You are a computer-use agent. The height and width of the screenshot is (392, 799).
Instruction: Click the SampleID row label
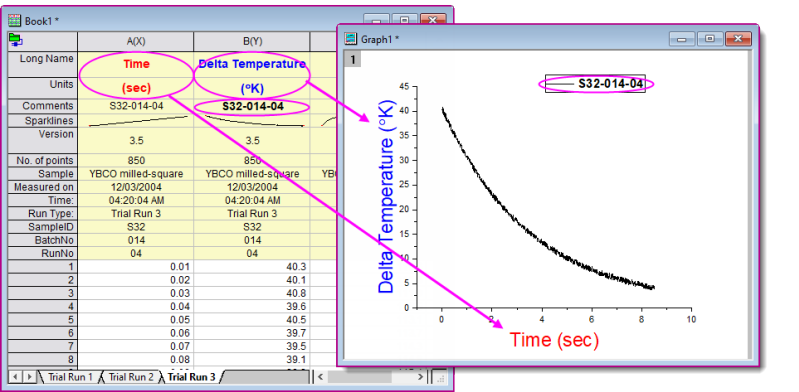(43, 227)
